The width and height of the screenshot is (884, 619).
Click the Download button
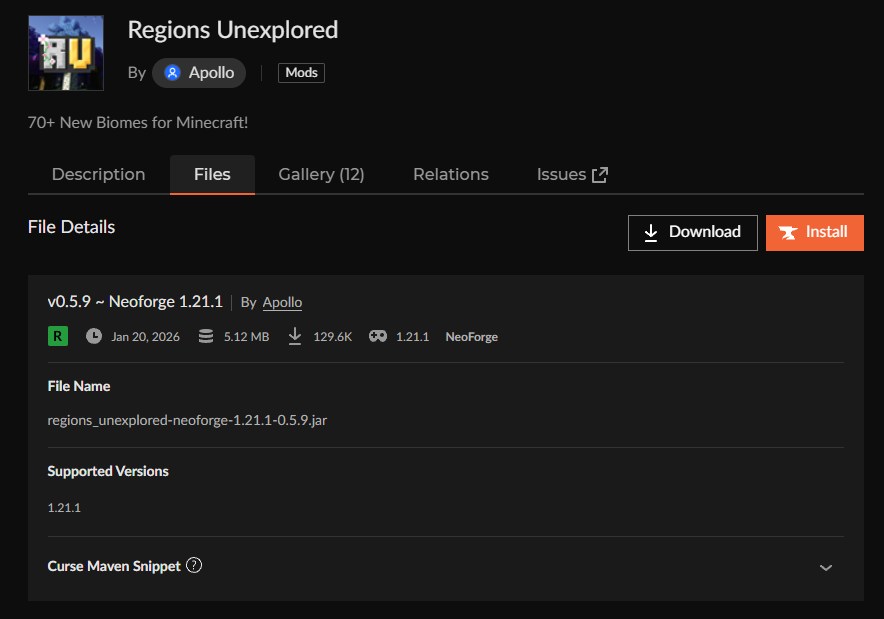point(692,232)
